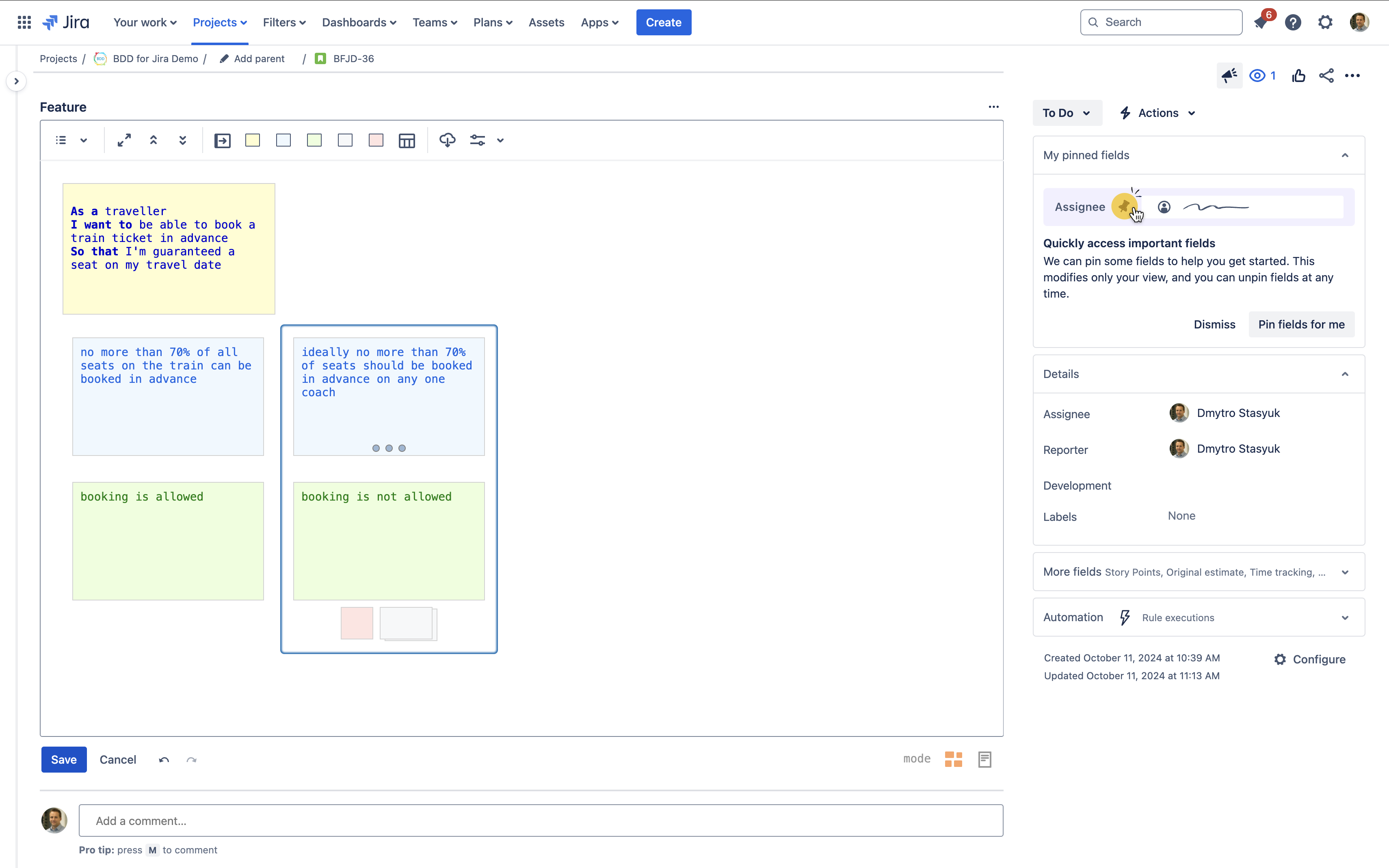Viewport: 1389px width, 868px height.
Task: Open the Actions dropdown
Action: 1157,113
